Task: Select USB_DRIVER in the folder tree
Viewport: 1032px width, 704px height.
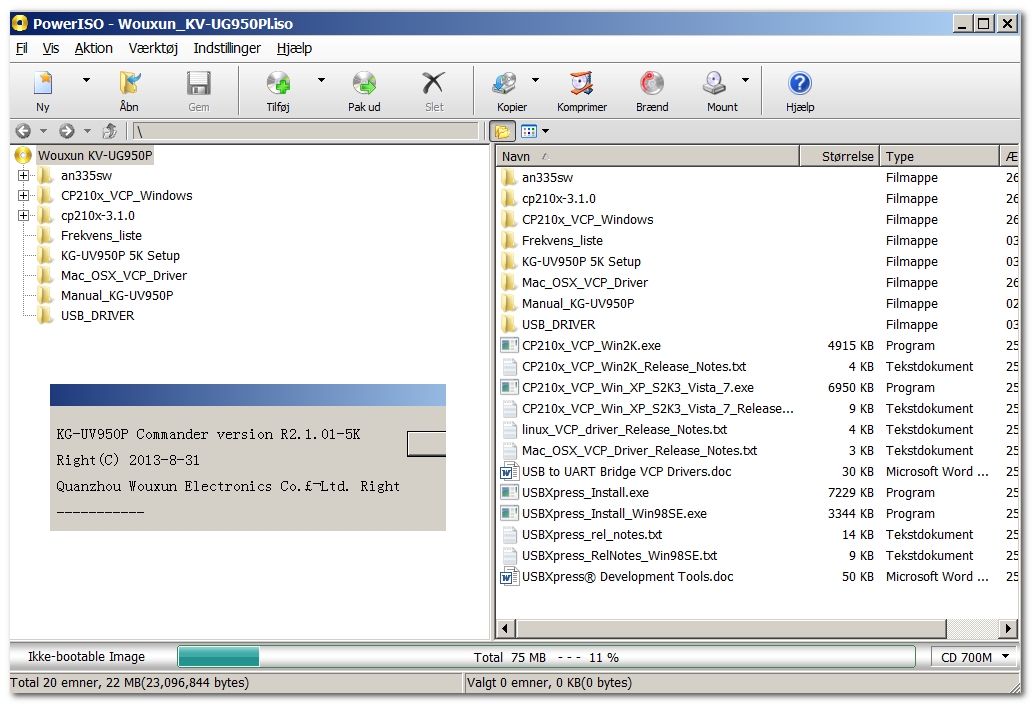Action: pyautogui.click(x=97, y=315)
